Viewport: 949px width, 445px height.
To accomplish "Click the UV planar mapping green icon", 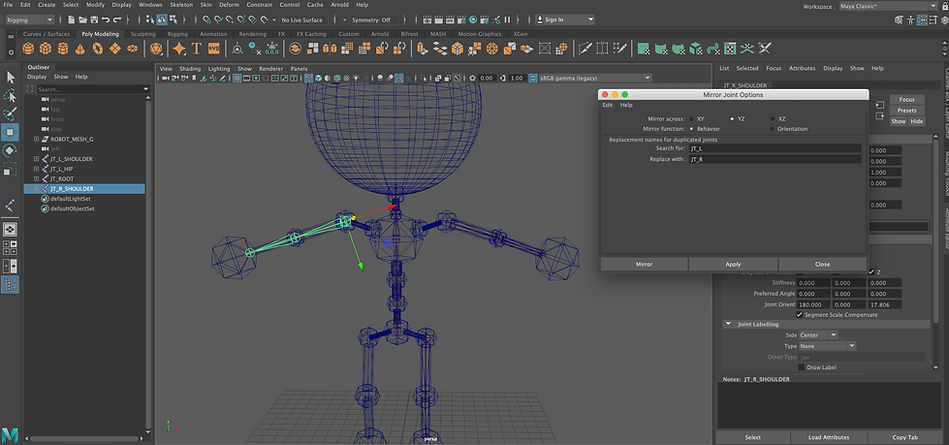I will 644,48.
